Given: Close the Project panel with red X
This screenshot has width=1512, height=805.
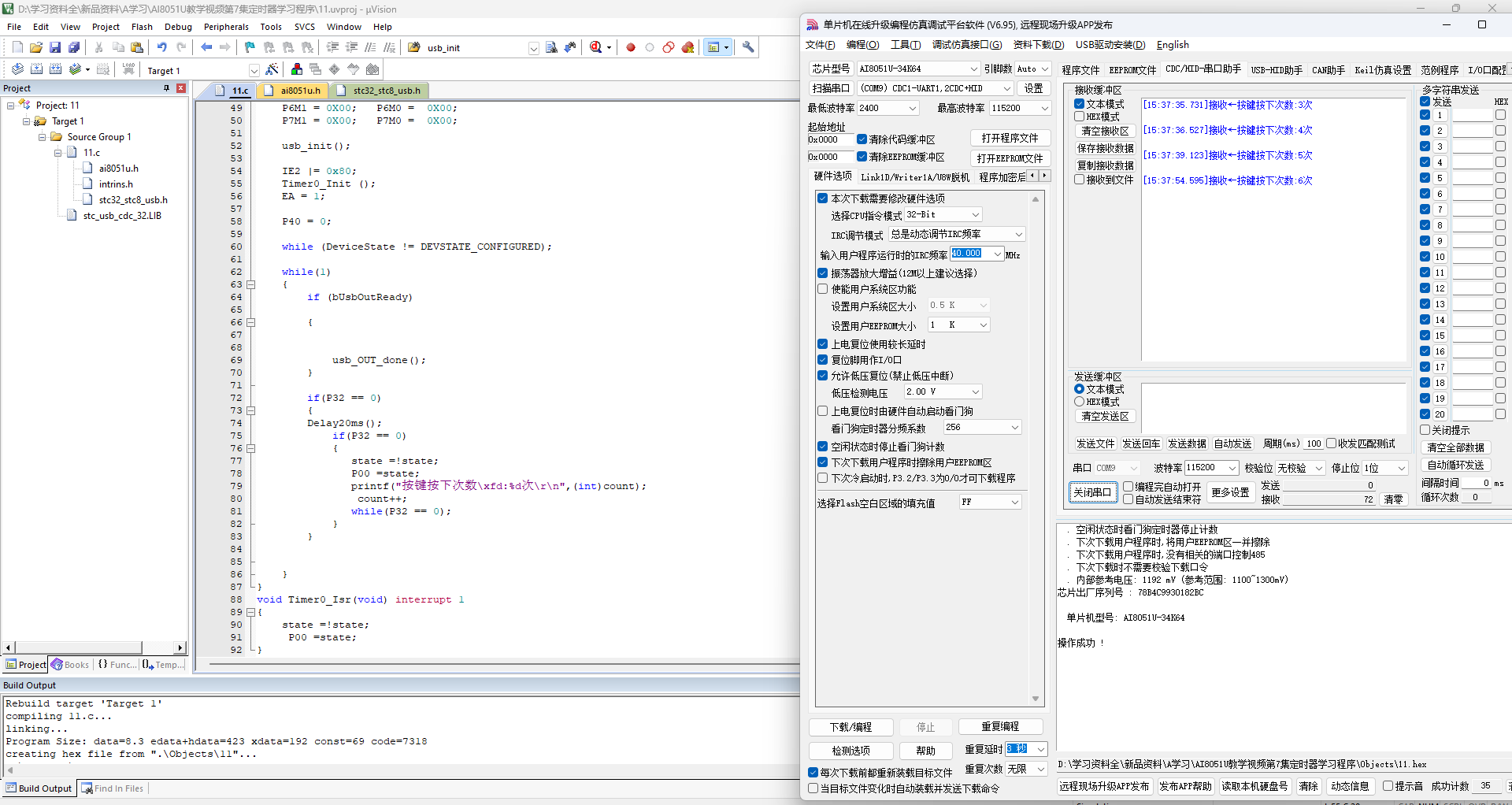Looking at the screenshot, I should coord(180,88).
